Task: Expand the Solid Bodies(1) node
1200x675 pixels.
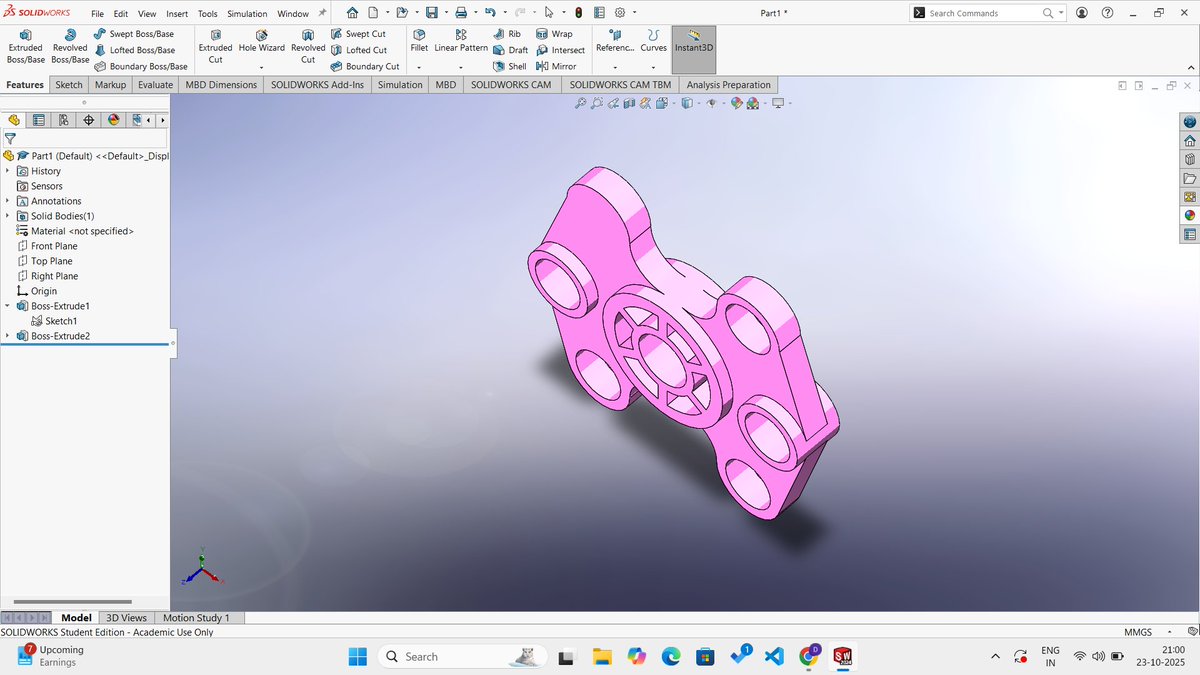Action: 7,216
